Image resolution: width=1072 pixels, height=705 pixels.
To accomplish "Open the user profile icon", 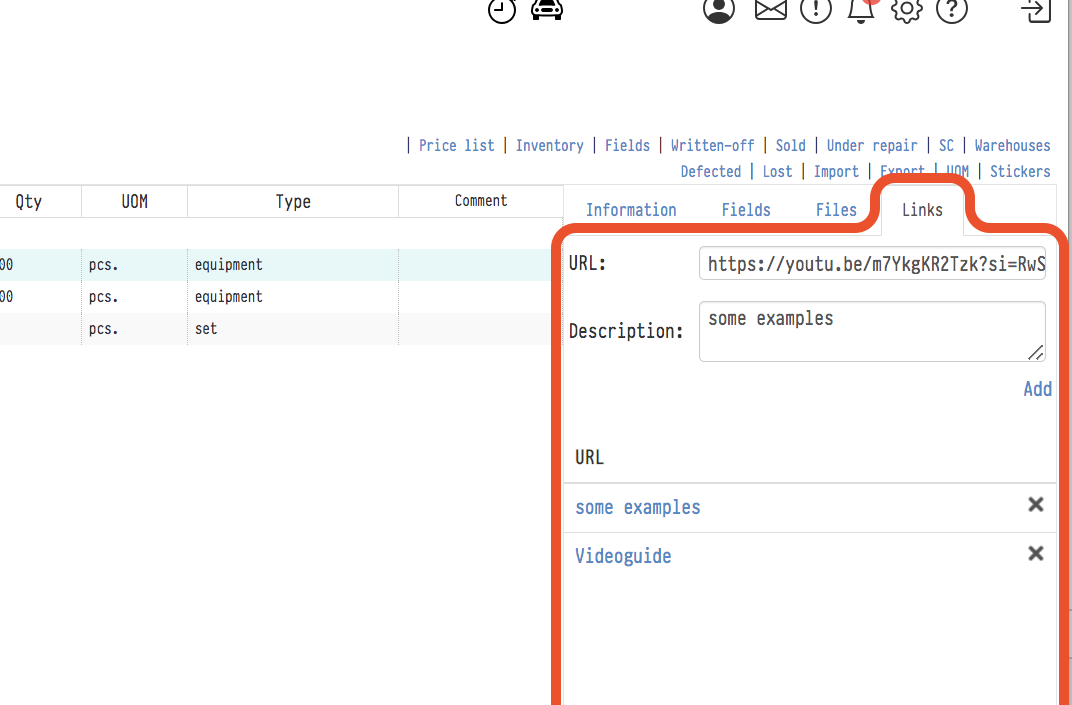I will tap(718, 9).
